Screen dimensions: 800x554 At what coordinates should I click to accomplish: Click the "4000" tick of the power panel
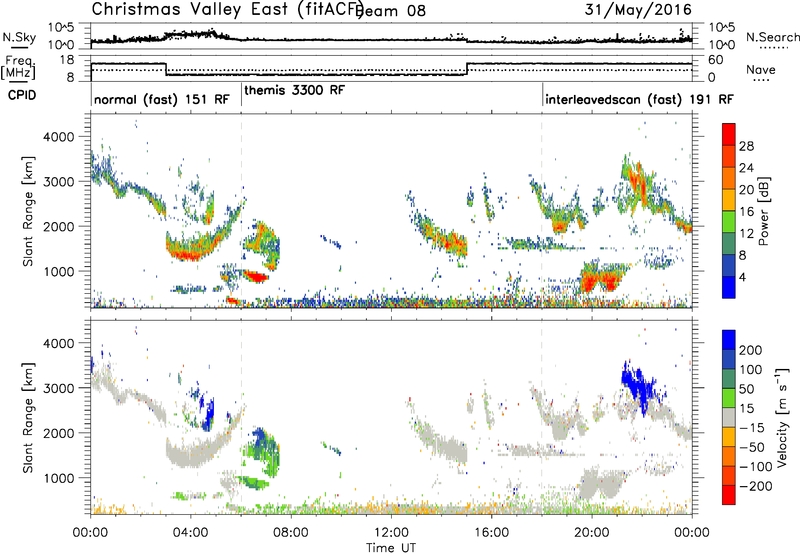coord(59,137)
